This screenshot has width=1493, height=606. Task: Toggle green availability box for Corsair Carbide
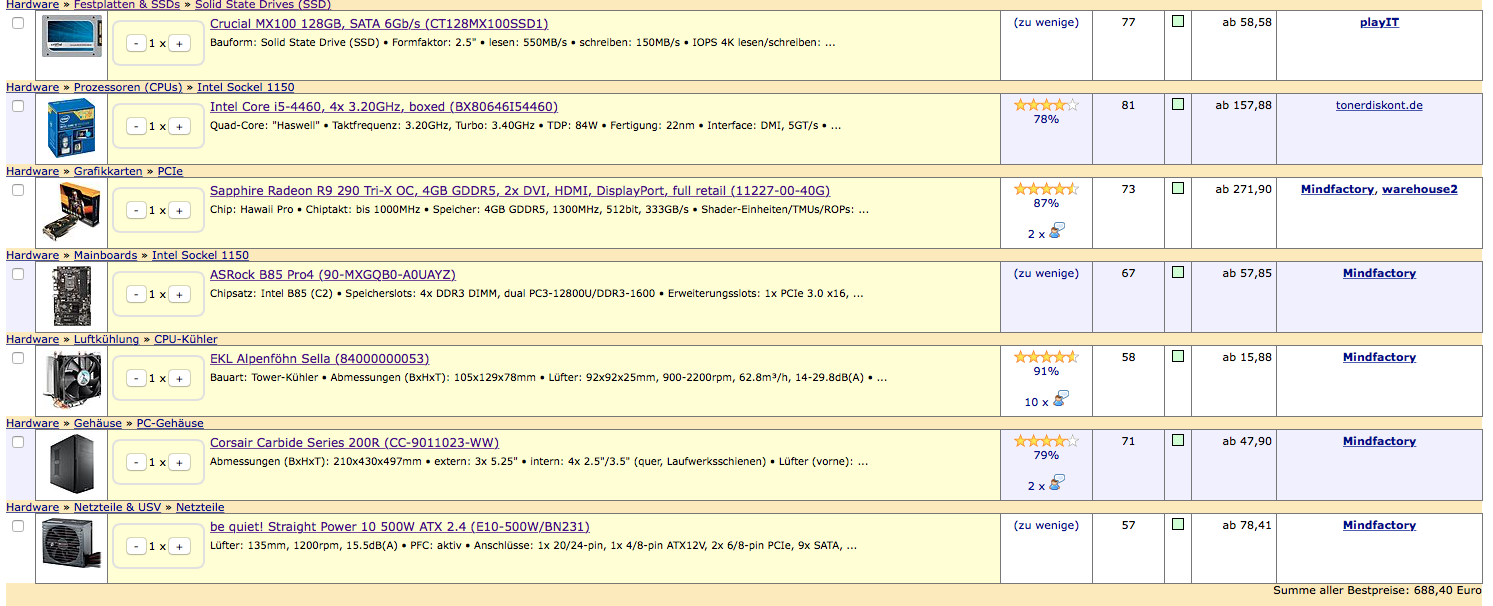[x=1178, y=441]
